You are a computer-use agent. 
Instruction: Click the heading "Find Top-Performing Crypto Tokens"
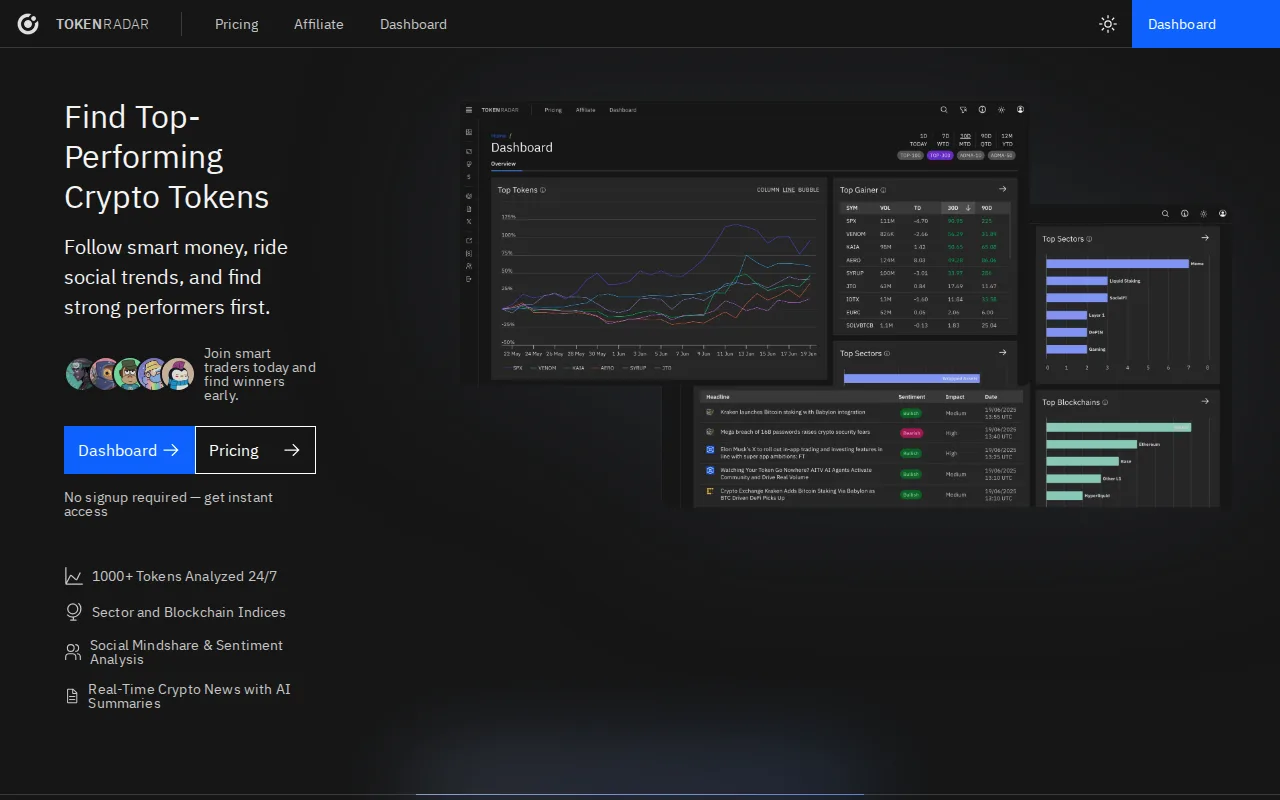pos(167,157)
